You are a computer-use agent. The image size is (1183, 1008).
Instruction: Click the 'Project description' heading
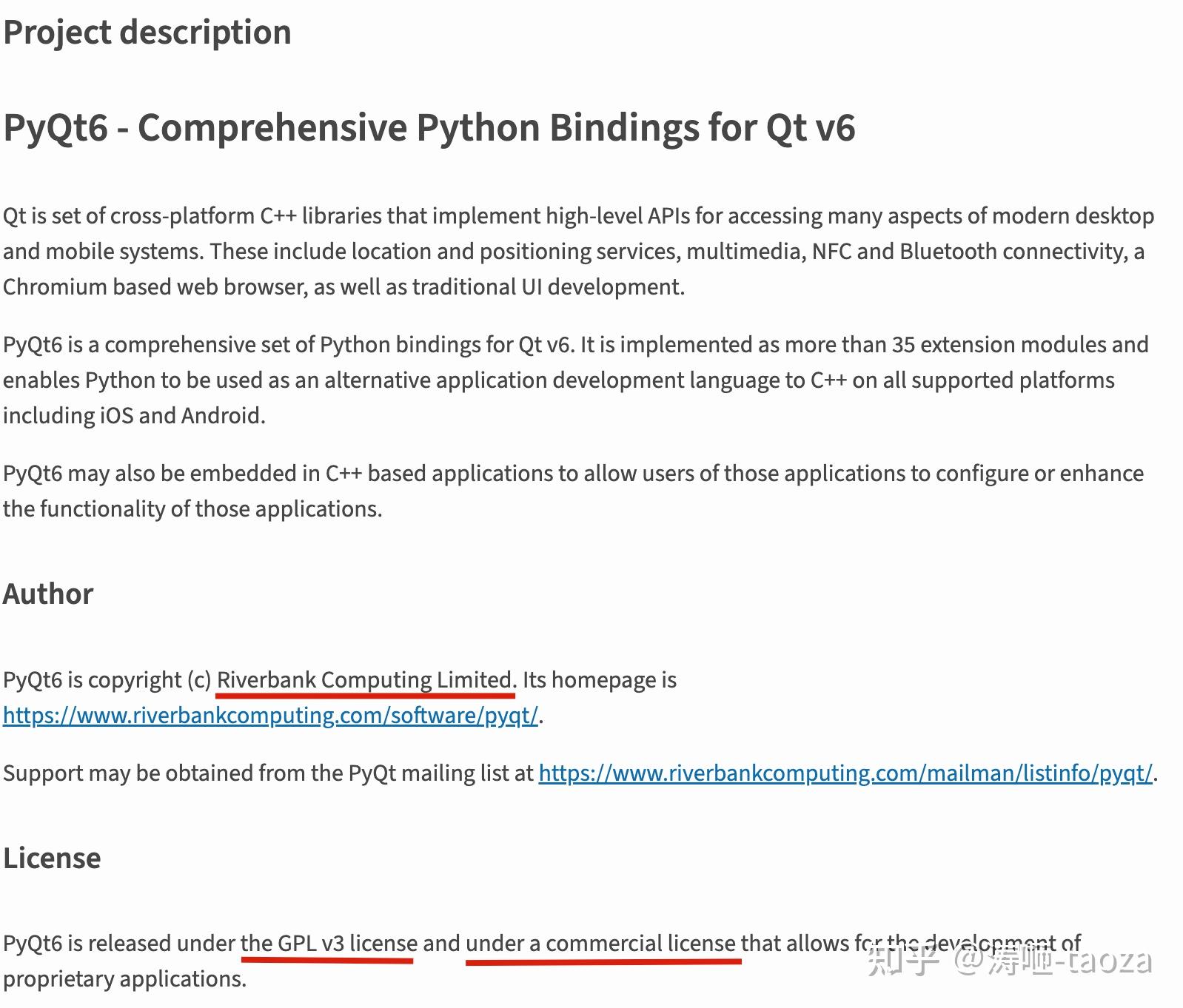[147, 33]
